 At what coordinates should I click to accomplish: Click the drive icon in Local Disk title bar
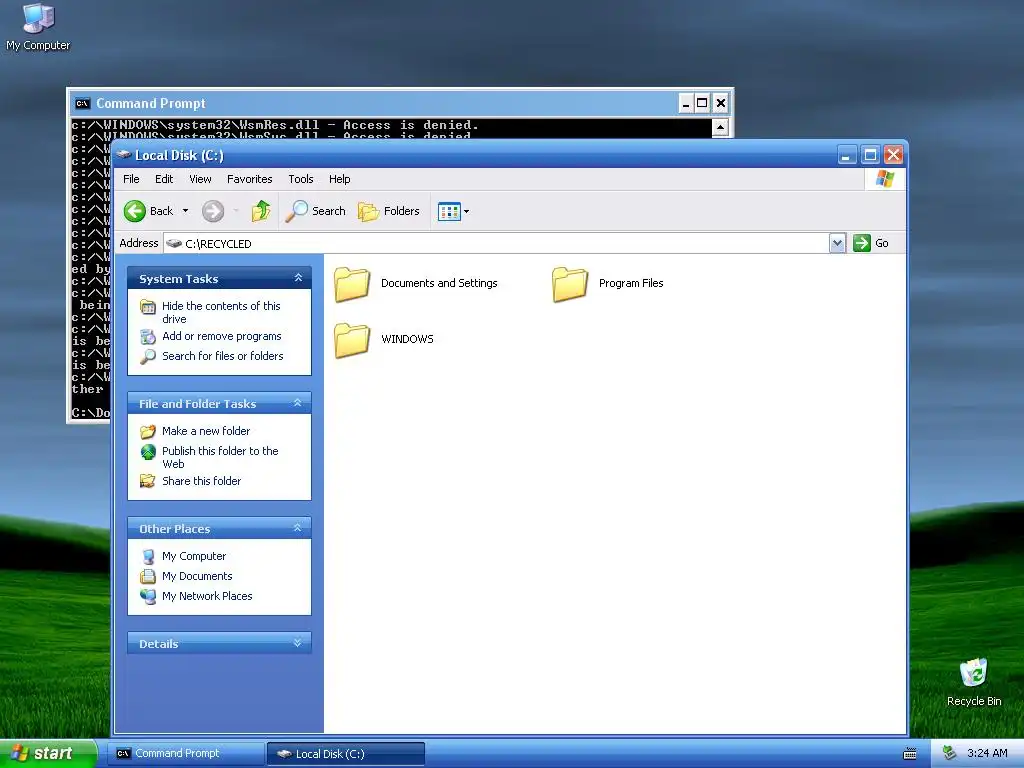(x=124, y=155)
